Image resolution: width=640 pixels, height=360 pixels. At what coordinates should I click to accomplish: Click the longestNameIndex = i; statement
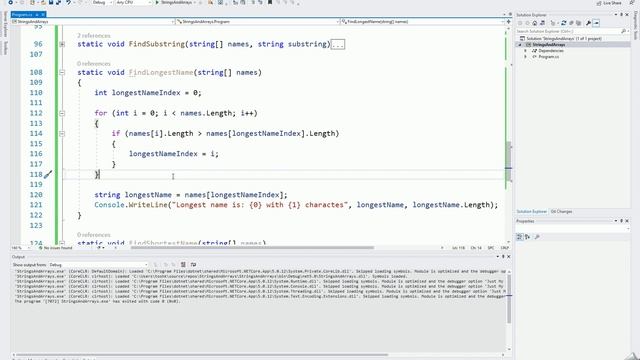[173, 154]
